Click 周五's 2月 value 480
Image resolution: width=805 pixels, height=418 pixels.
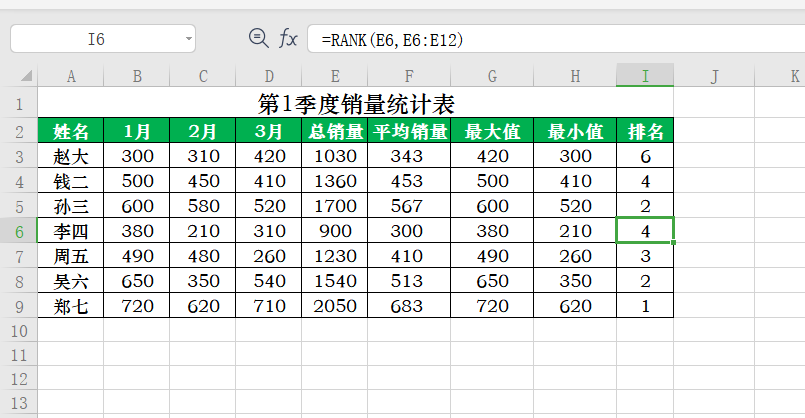point(203,256)
